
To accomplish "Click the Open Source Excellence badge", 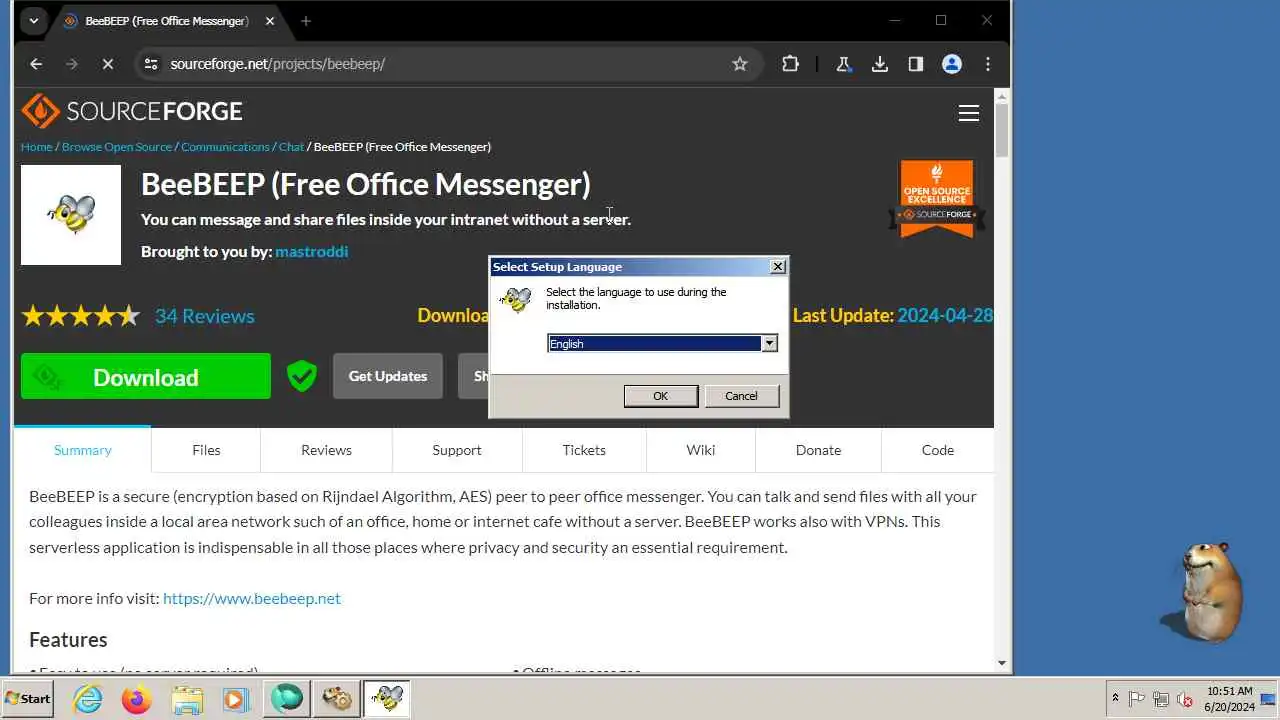I will 937,199.
